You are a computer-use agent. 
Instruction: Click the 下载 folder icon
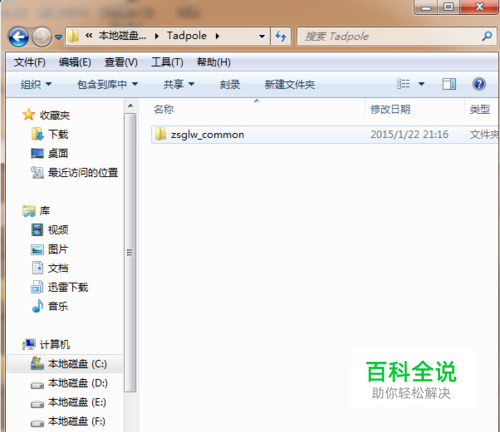(x=37, y=134)
